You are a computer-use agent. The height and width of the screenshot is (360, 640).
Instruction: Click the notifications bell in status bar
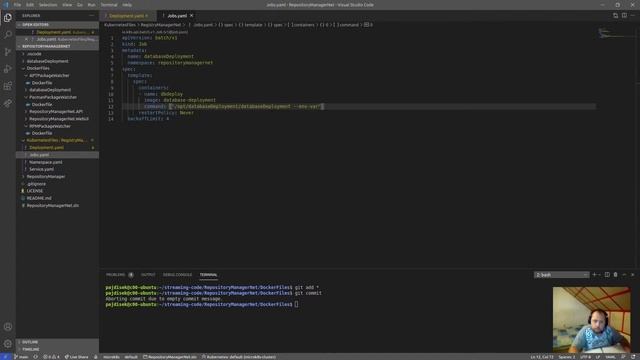tap(633, 357)
